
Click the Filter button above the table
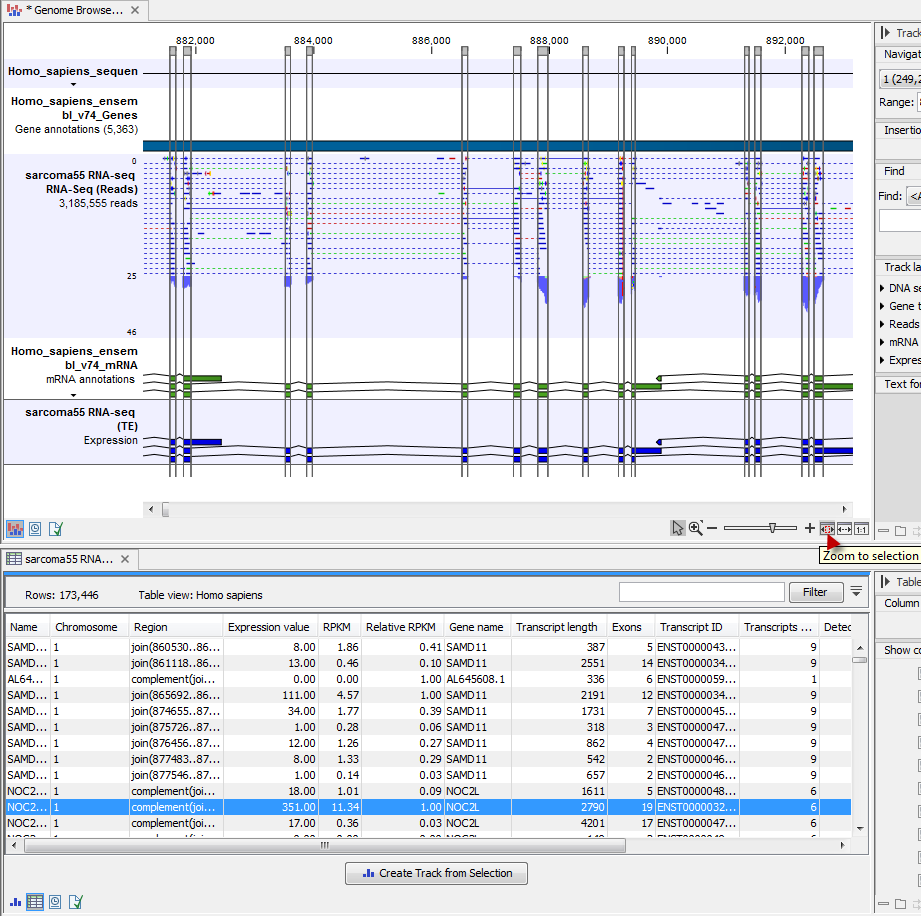pos(815,592)
